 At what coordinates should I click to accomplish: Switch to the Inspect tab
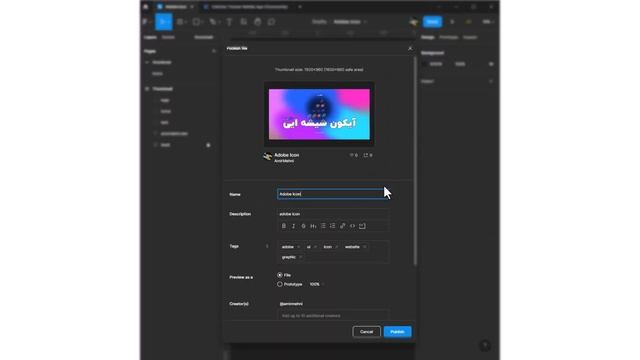(x=470, y=37)
